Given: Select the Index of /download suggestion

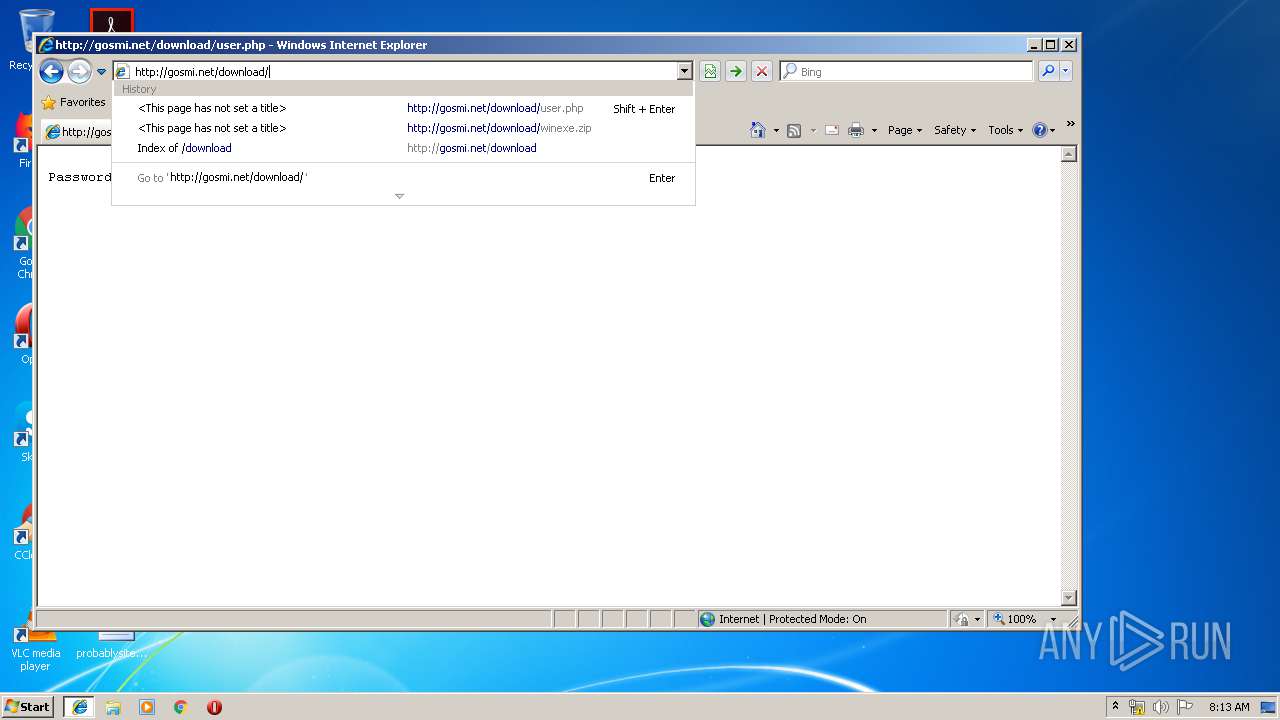Looking at the screenshot, I should [403, 148].
